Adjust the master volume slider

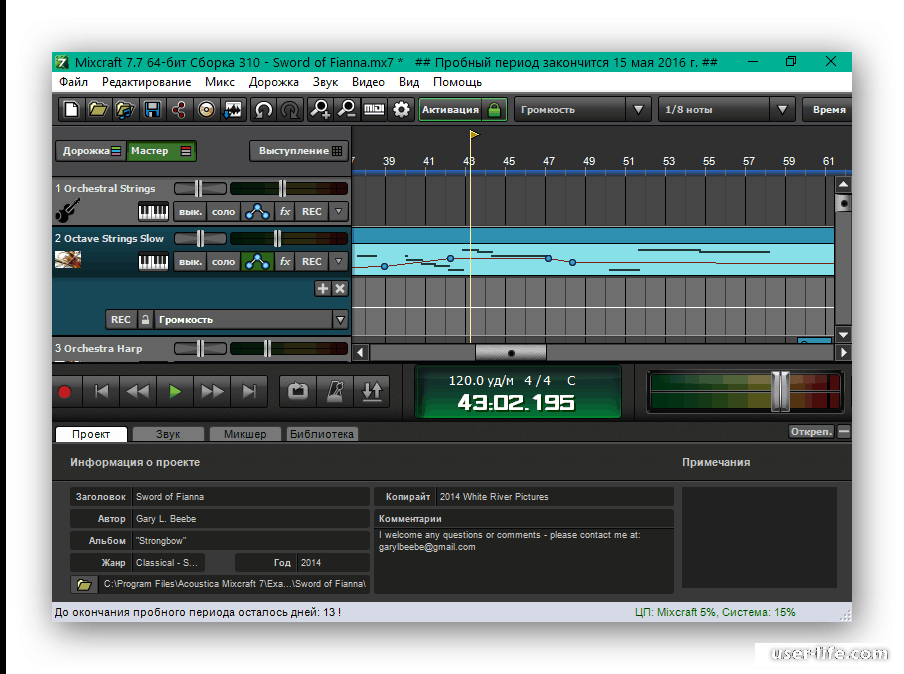coord(780,392)
